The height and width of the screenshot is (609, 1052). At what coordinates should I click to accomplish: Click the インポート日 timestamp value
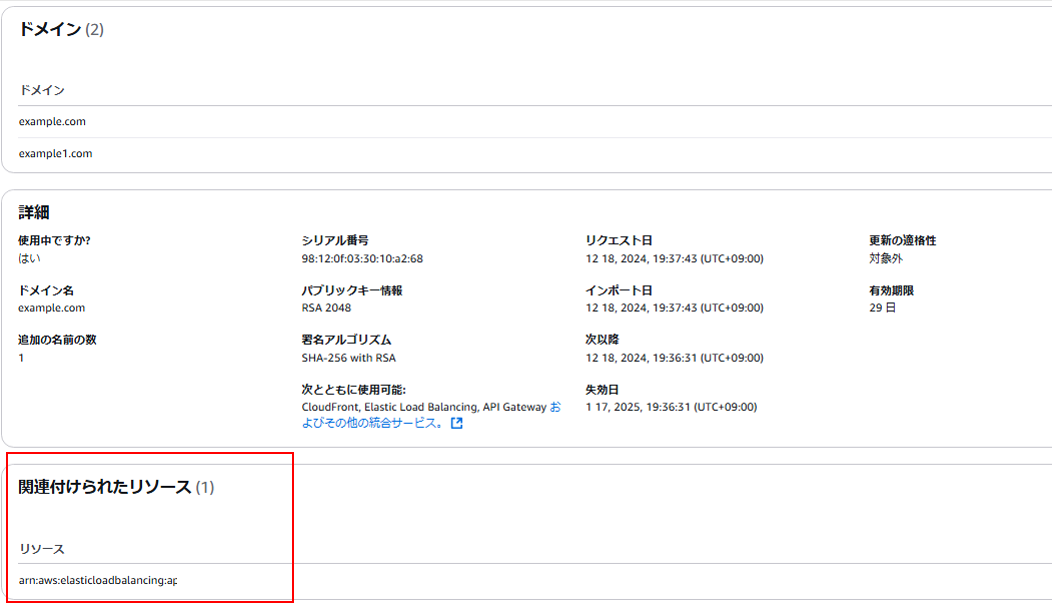coord(674,308)
